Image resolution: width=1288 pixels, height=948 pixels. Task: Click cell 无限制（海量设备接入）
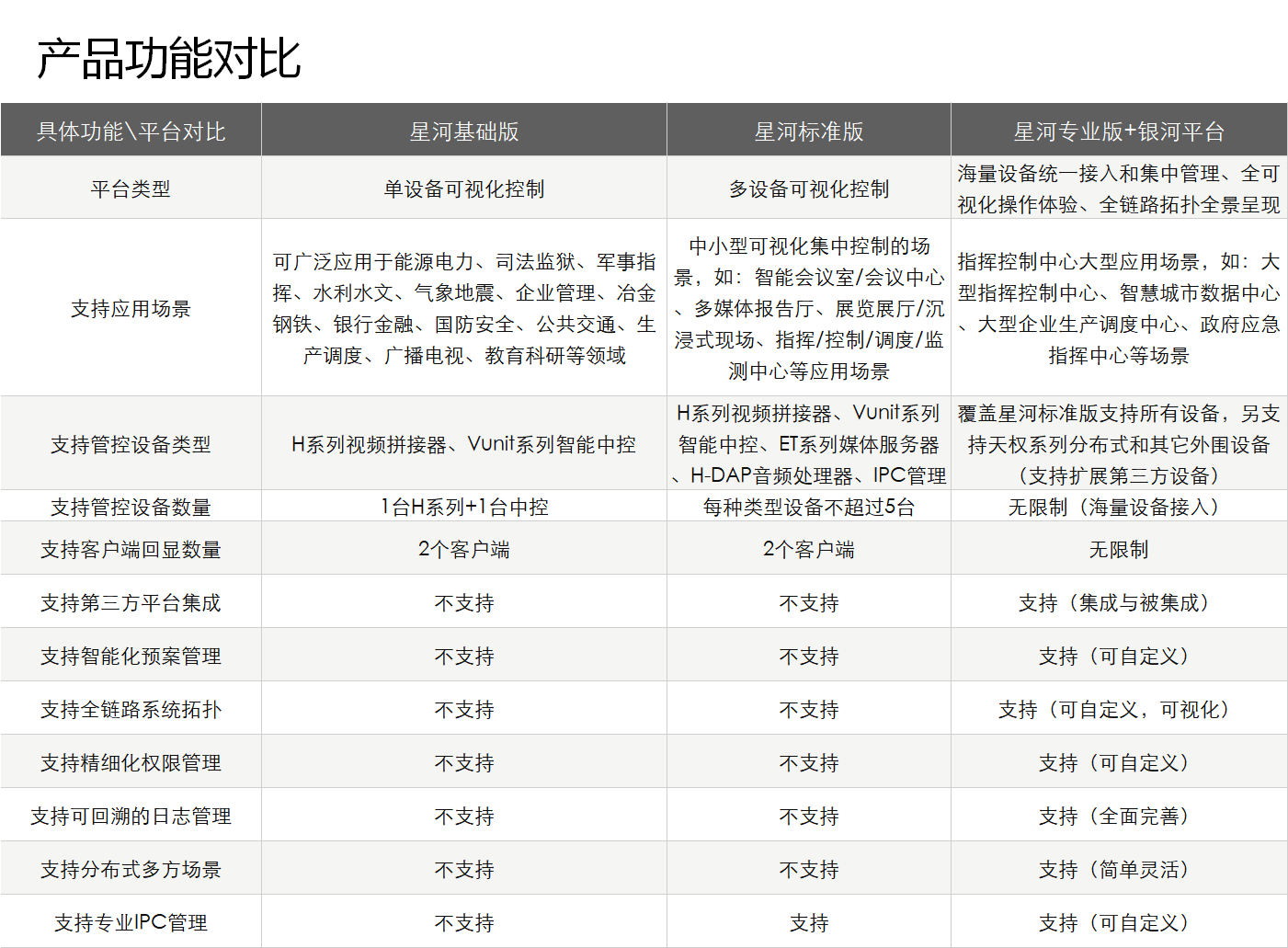pos(1119,507)
